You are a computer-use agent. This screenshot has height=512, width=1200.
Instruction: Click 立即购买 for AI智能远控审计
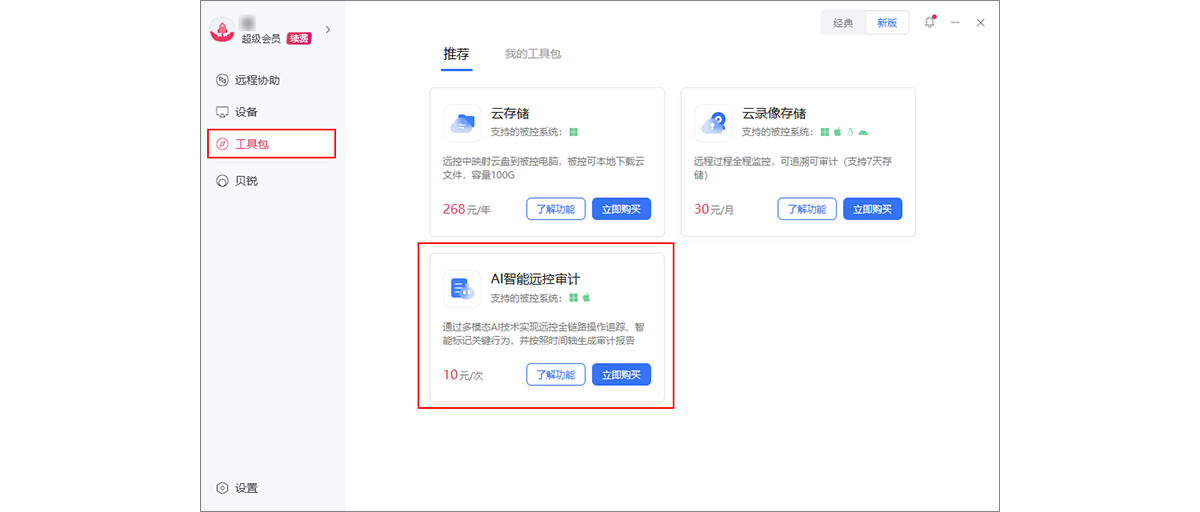coord(621,375)
